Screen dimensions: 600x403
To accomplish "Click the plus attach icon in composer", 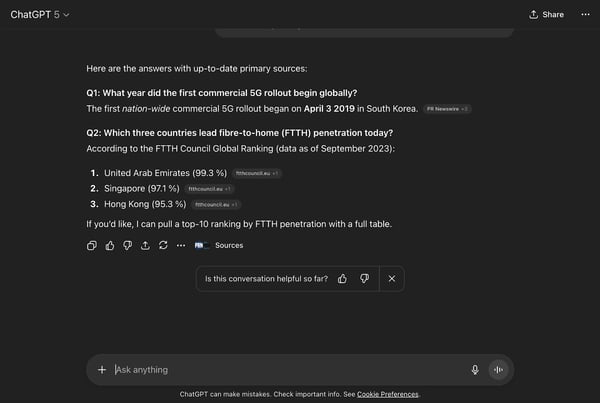I will point(102,370).
